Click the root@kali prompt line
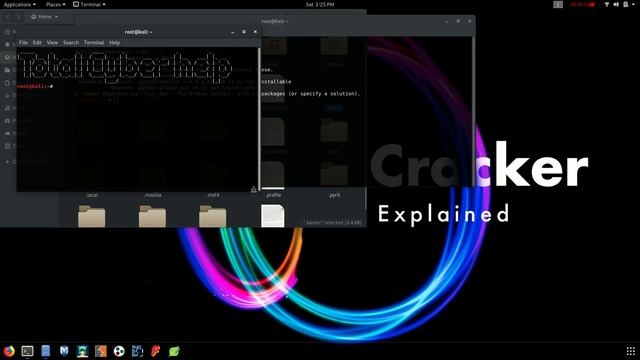 35,86
